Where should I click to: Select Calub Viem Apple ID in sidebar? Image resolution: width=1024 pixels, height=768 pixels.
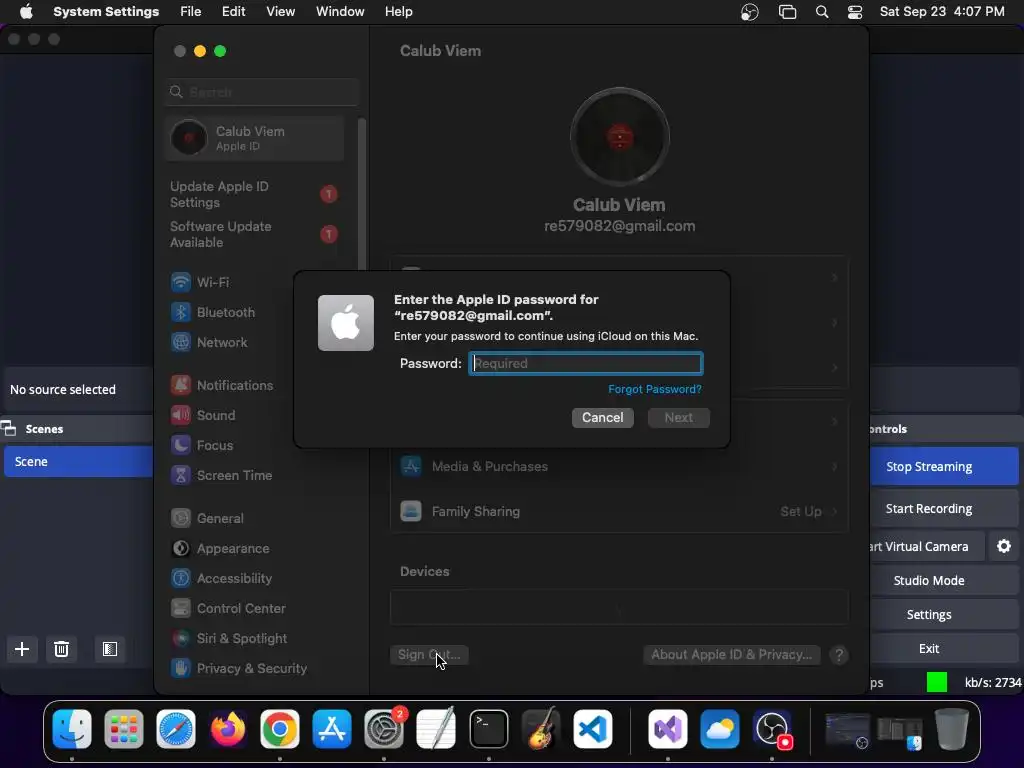pyautogui.click(x=255, y=138)
